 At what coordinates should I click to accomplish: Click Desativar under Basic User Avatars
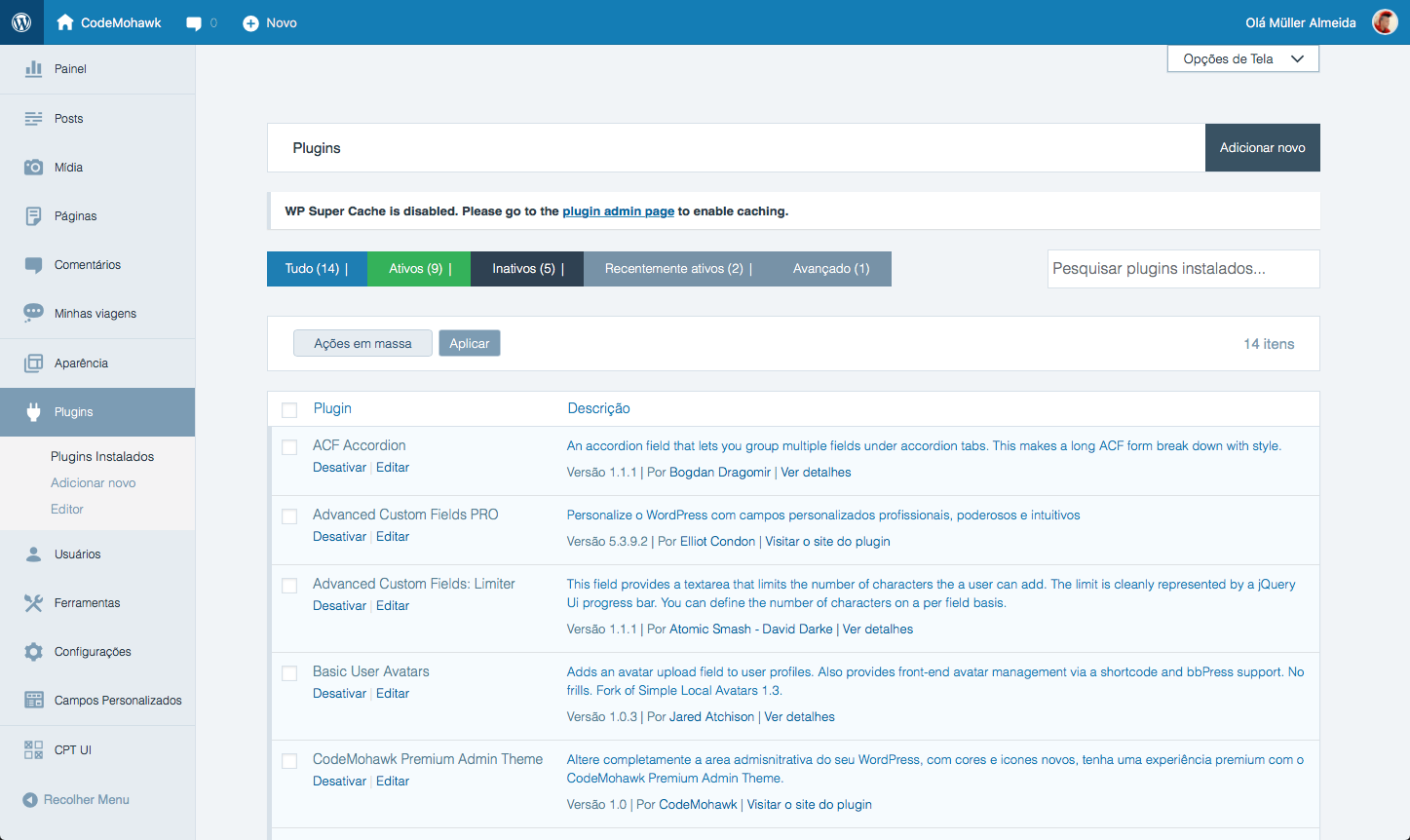point(339,694)
